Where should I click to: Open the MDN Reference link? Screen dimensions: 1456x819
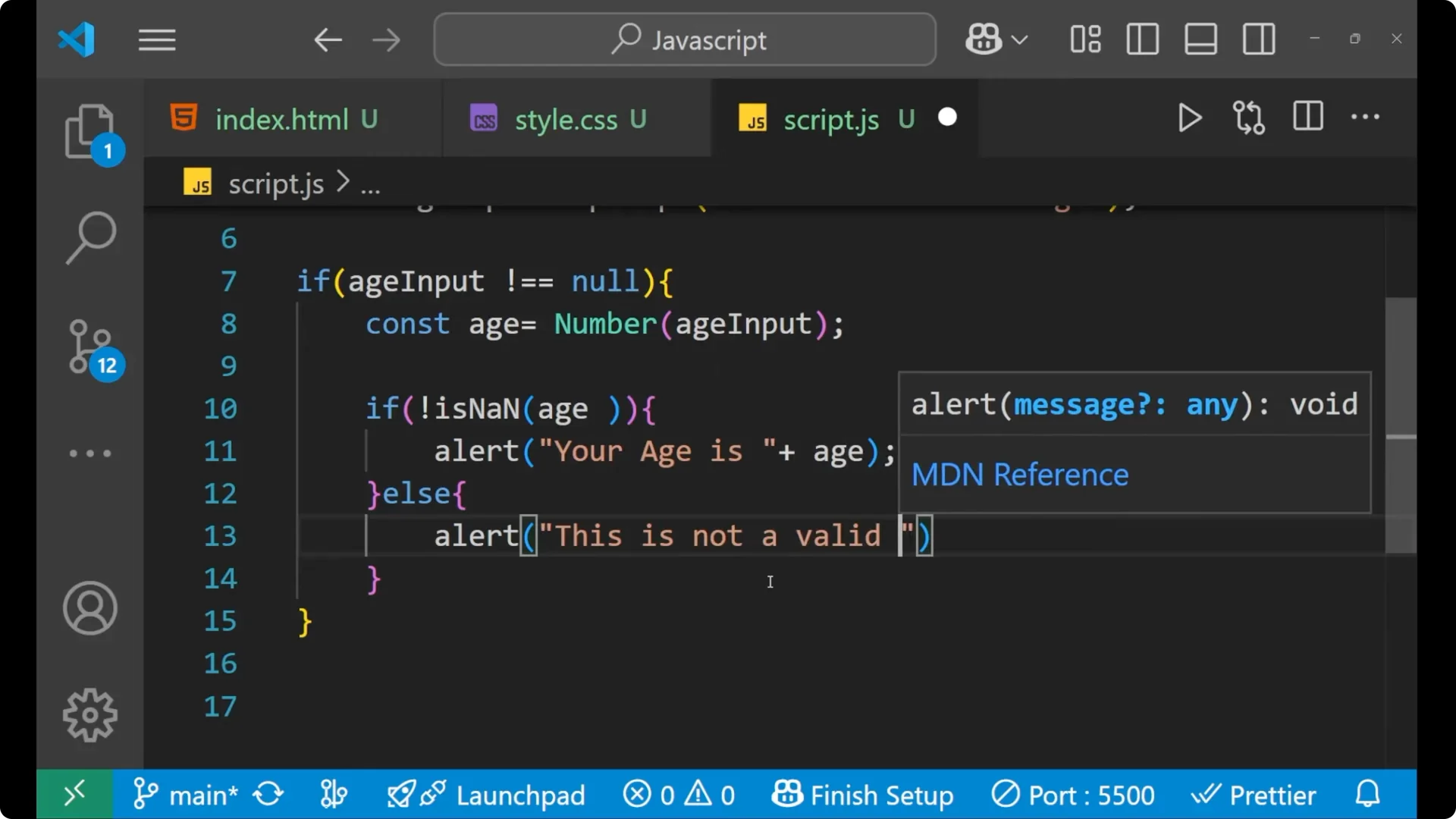point(1020,474)
